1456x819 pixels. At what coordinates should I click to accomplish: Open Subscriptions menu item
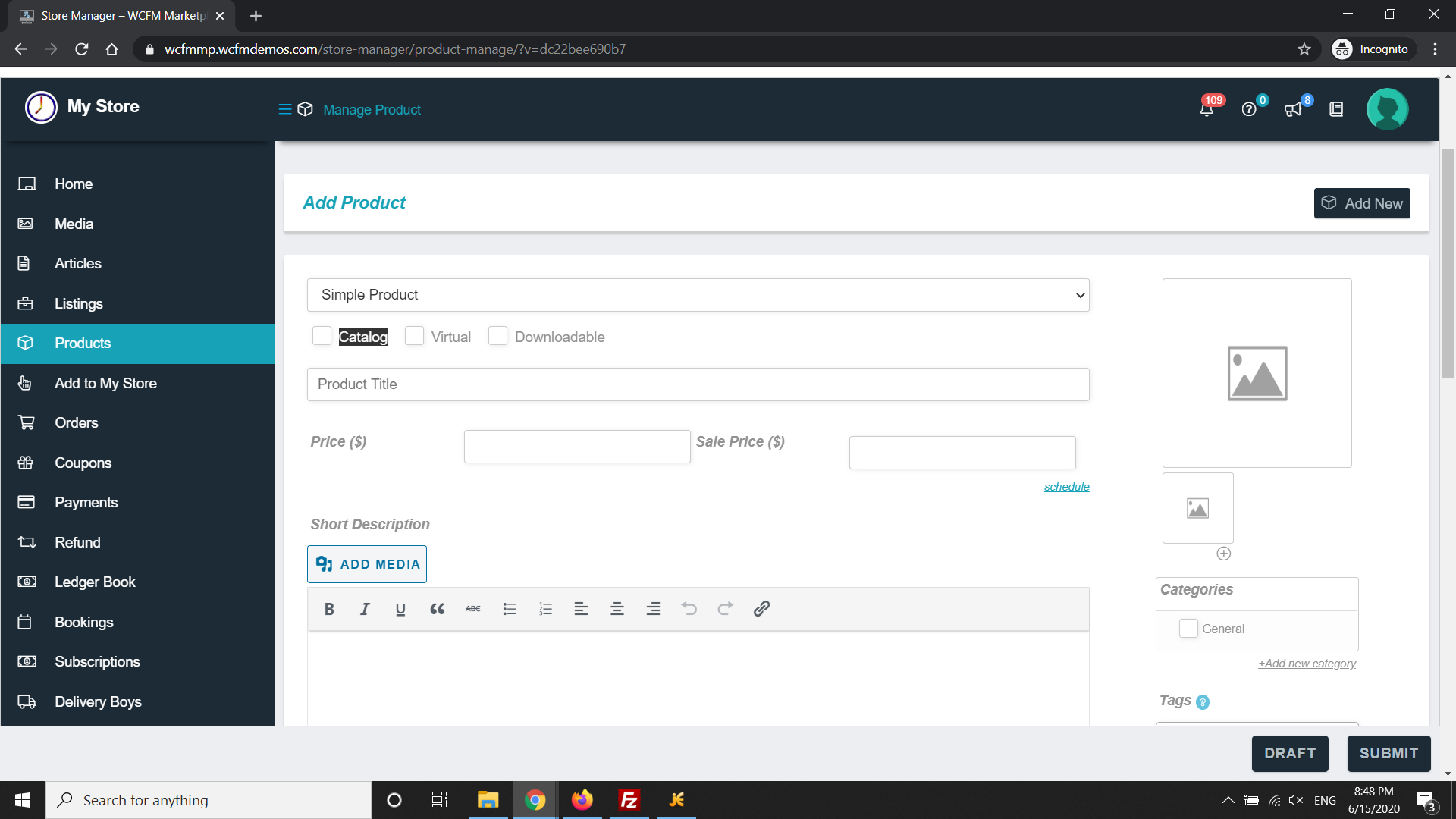coord(137,662)
